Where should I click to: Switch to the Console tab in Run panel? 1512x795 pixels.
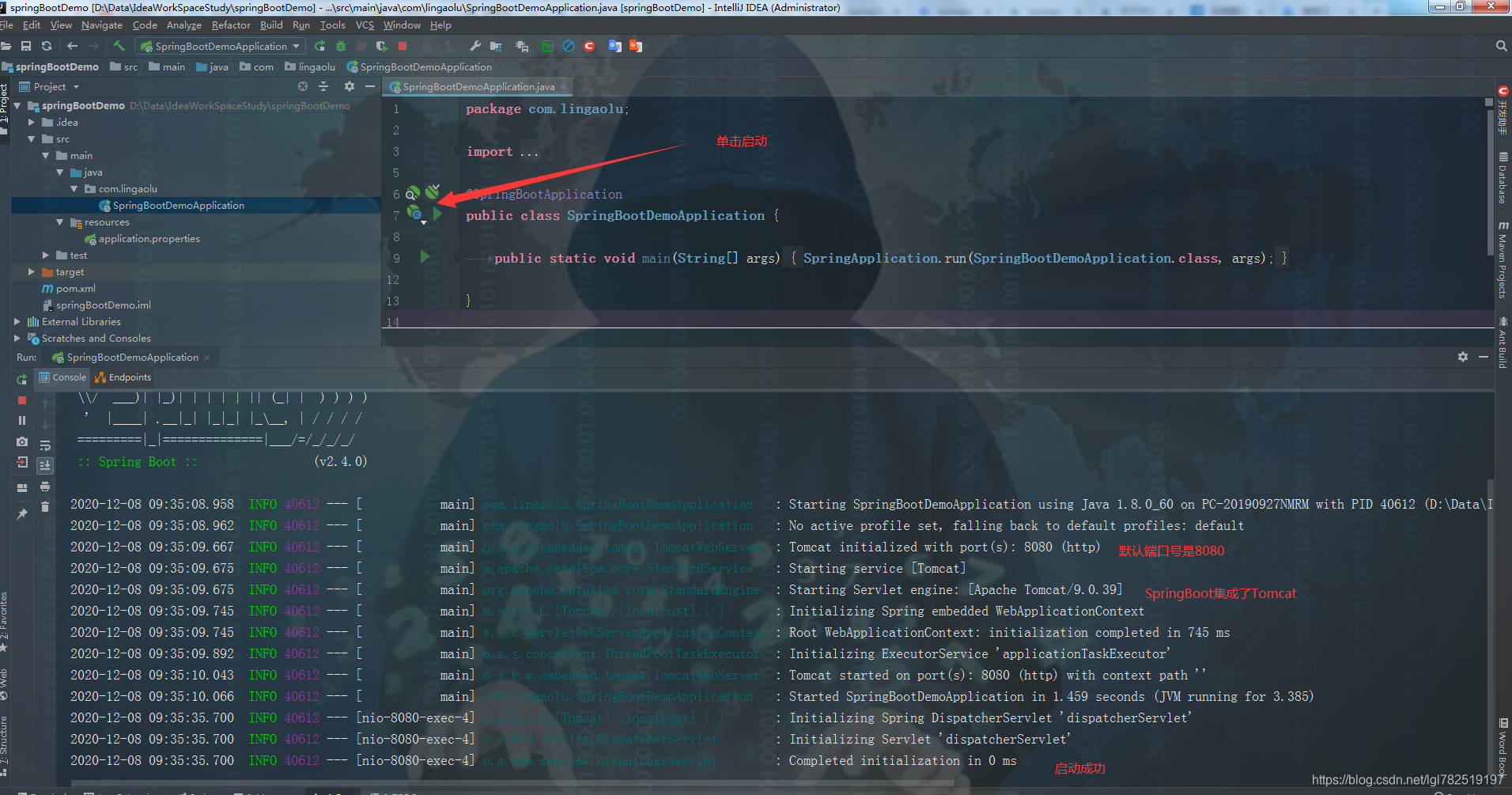[x=62, y=377]
